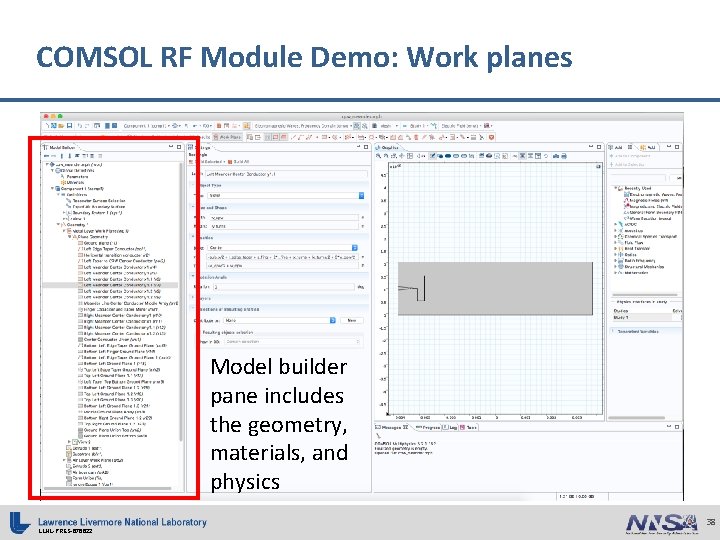Click the red shield icon ending geometry toolbar
This screenshot has width=720, height=540.
click(491, 137)
